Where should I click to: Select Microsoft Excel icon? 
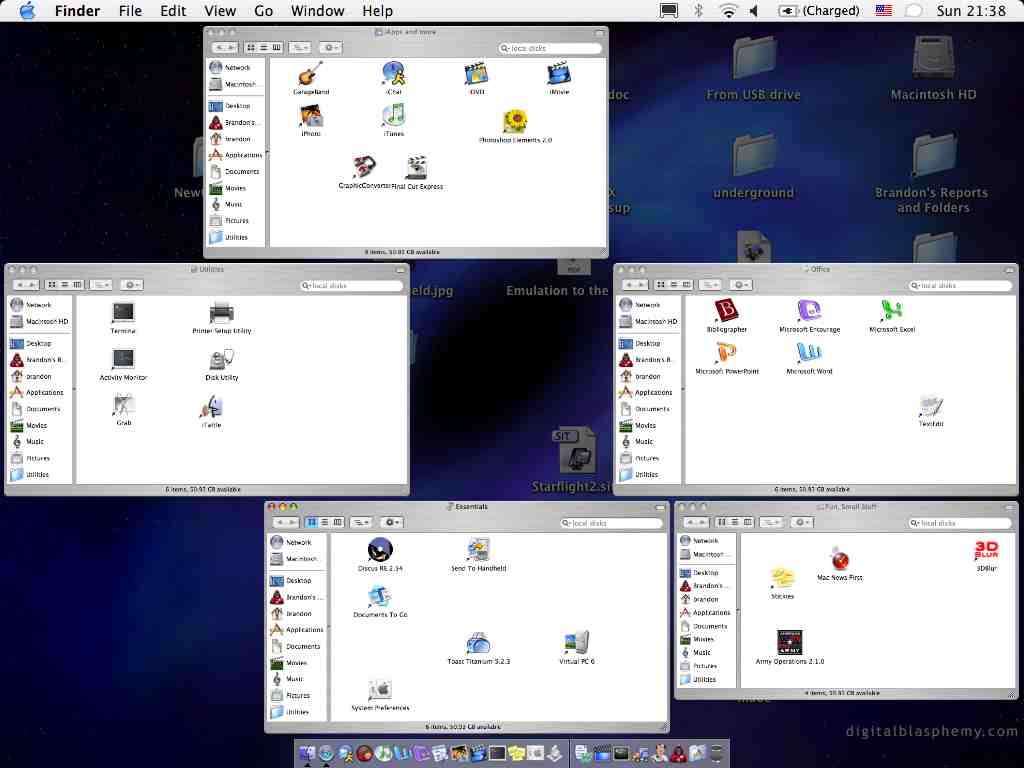point(891,311)
